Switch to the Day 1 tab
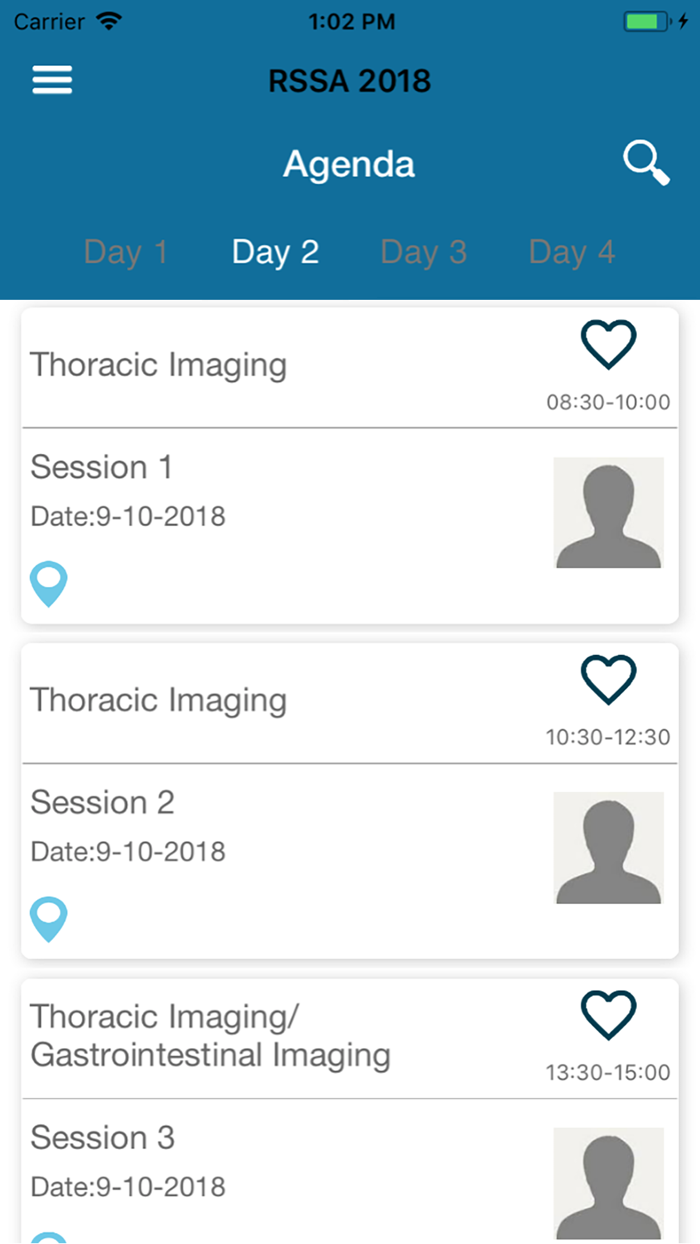 point(125,252)
